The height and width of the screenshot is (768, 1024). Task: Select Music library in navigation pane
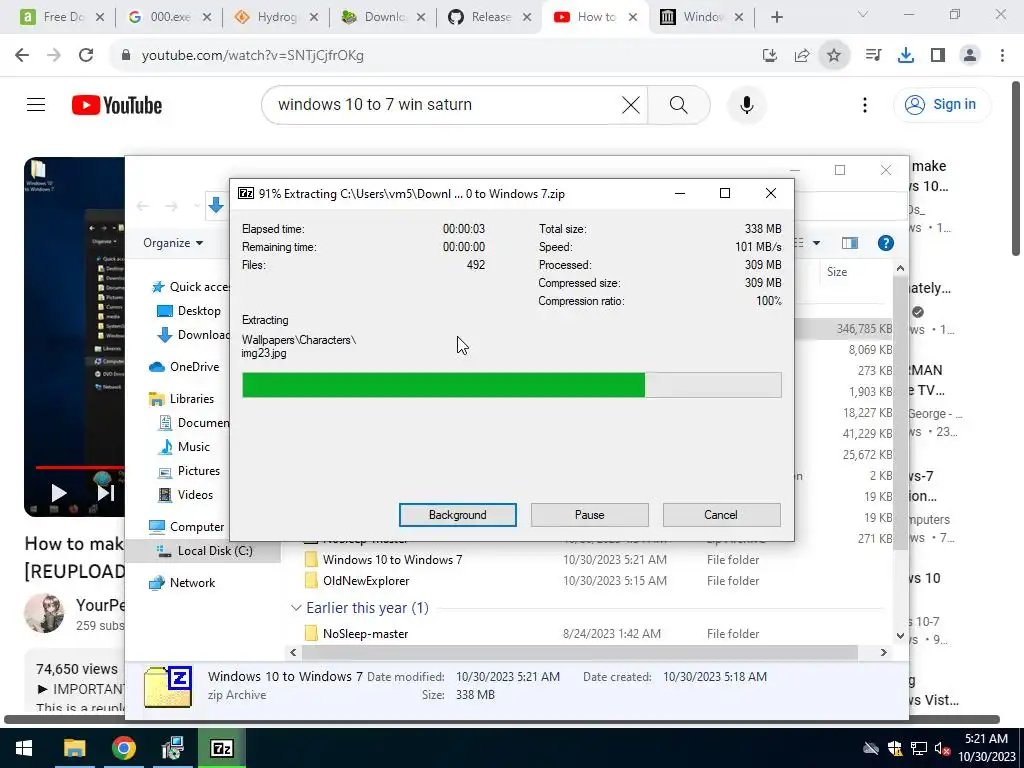click(x=184, y=447)
